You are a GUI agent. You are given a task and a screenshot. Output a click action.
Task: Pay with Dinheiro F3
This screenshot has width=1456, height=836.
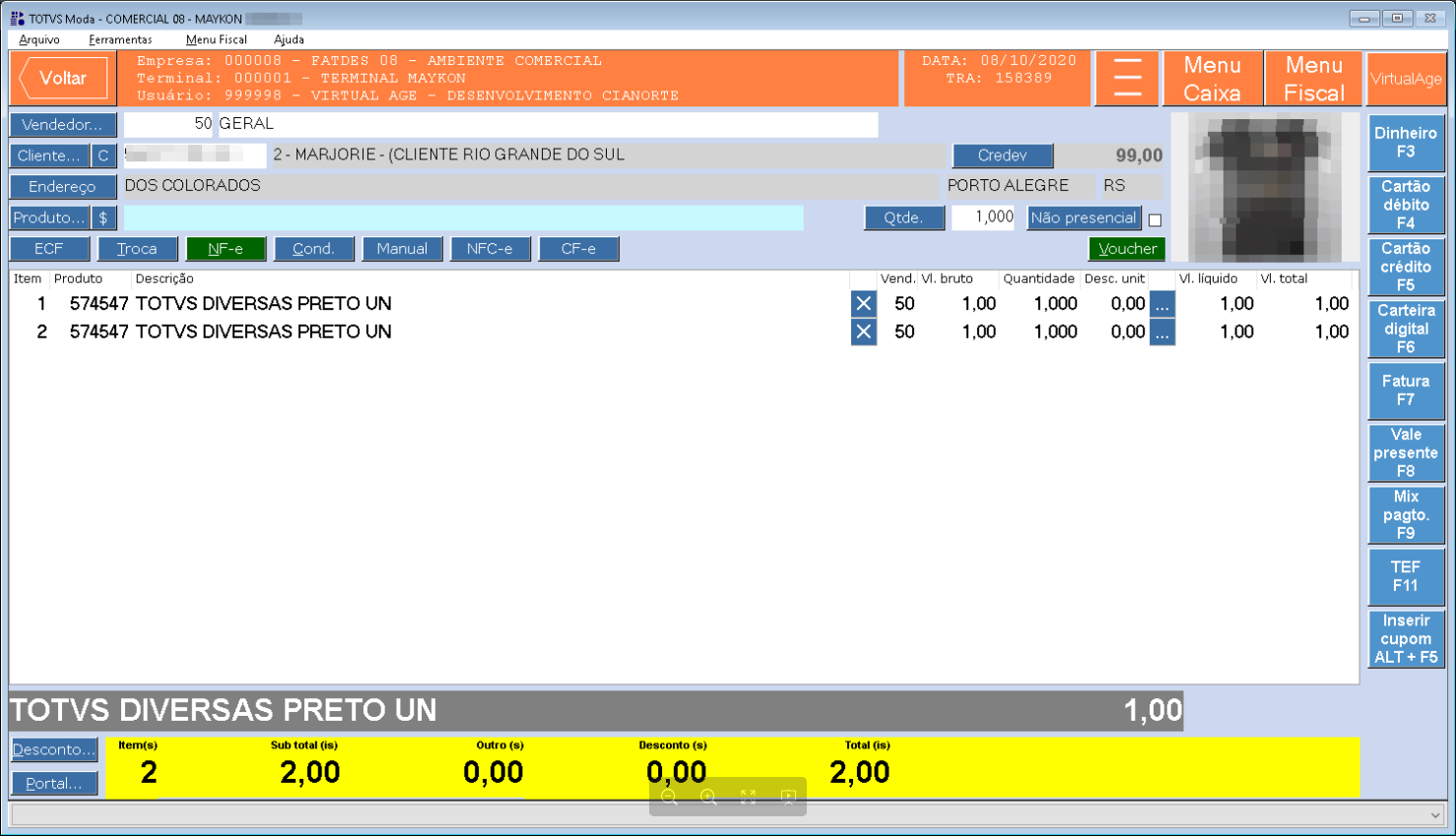(1406, 143)
